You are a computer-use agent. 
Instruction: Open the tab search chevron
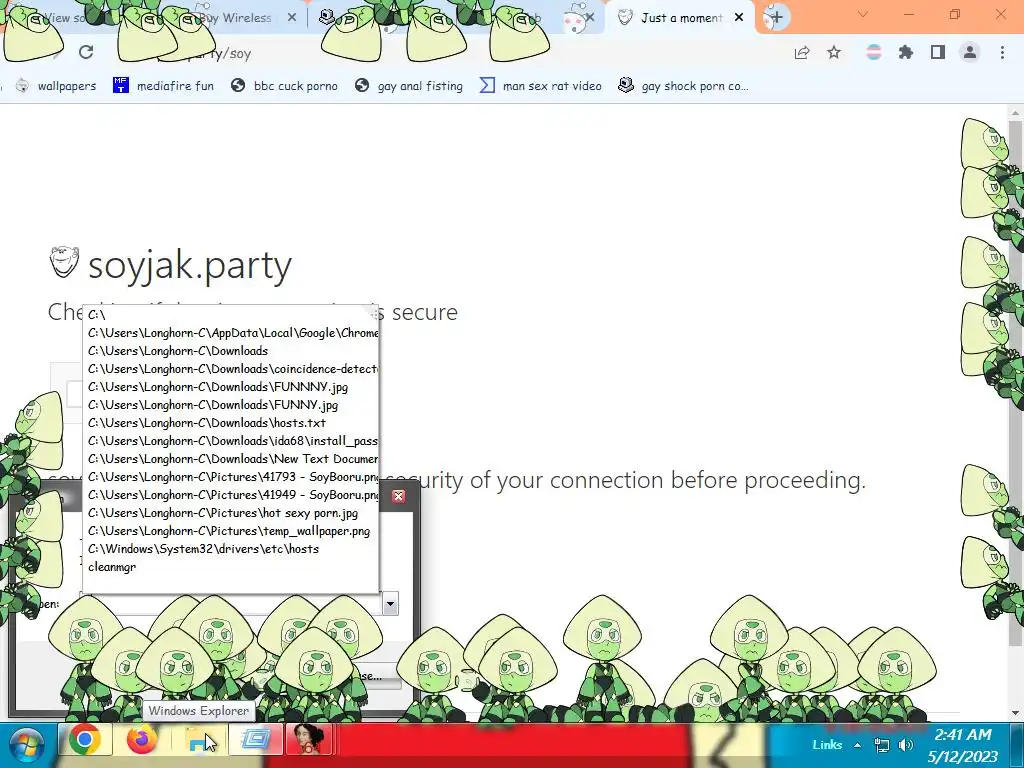pyautogui.click(x=863, y=14)
